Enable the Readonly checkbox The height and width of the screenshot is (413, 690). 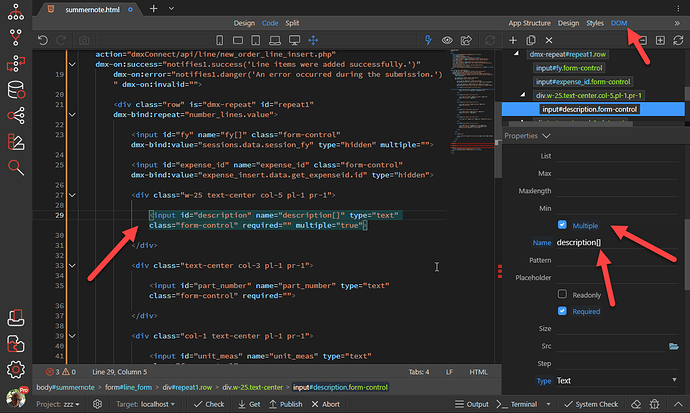(562, 294)
